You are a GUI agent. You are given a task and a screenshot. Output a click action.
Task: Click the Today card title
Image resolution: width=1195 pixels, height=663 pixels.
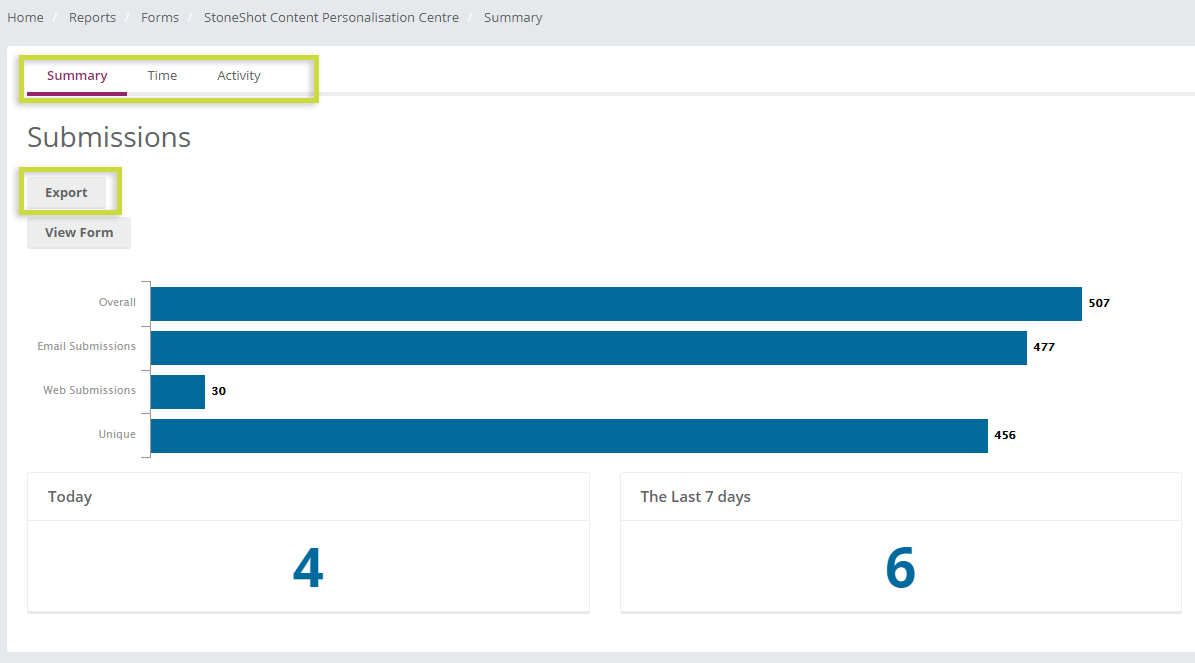[x=70, y=497]
